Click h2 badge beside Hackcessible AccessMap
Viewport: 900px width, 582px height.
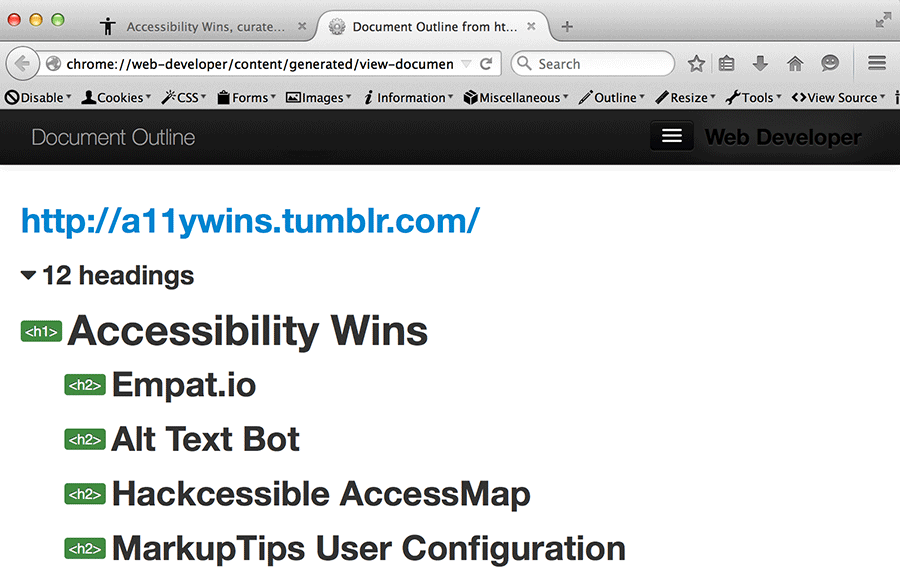pyautogui.click(x=85, y=494)
